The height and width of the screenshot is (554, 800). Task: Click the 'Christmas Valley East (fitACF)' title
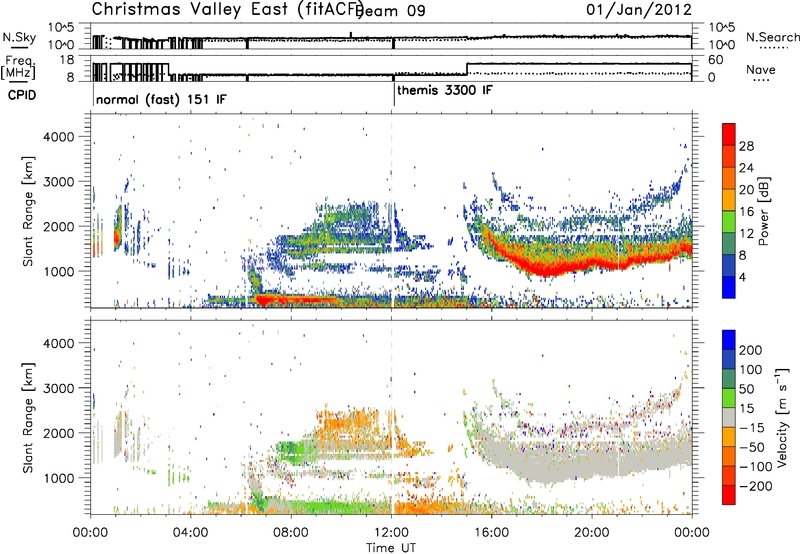click(228, 10)
